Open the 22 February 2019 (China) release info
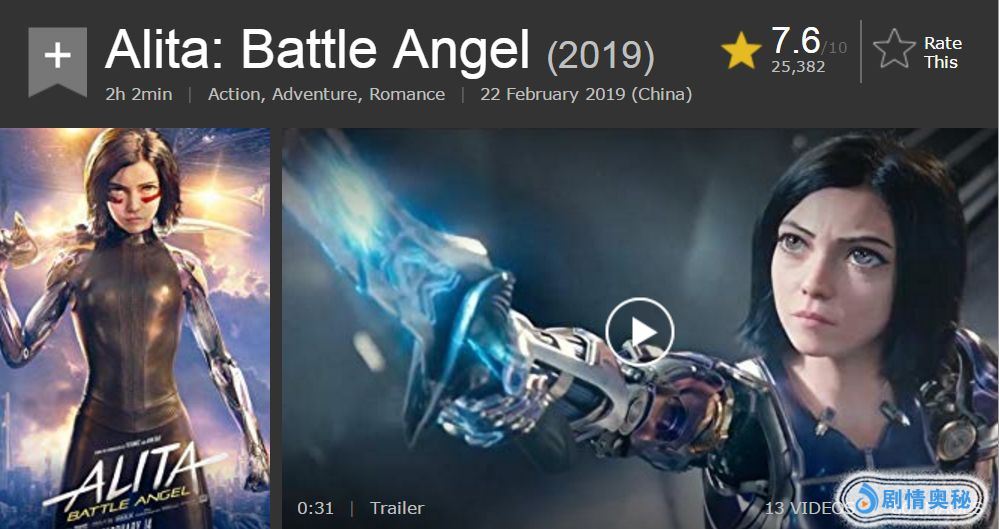Screen dimensions: 999x529 pos(586,94)
